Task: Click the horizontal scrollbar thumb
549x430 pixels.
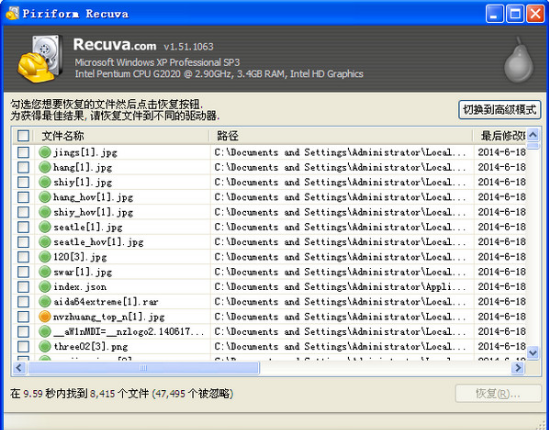Action: click(x=144, y=368)
